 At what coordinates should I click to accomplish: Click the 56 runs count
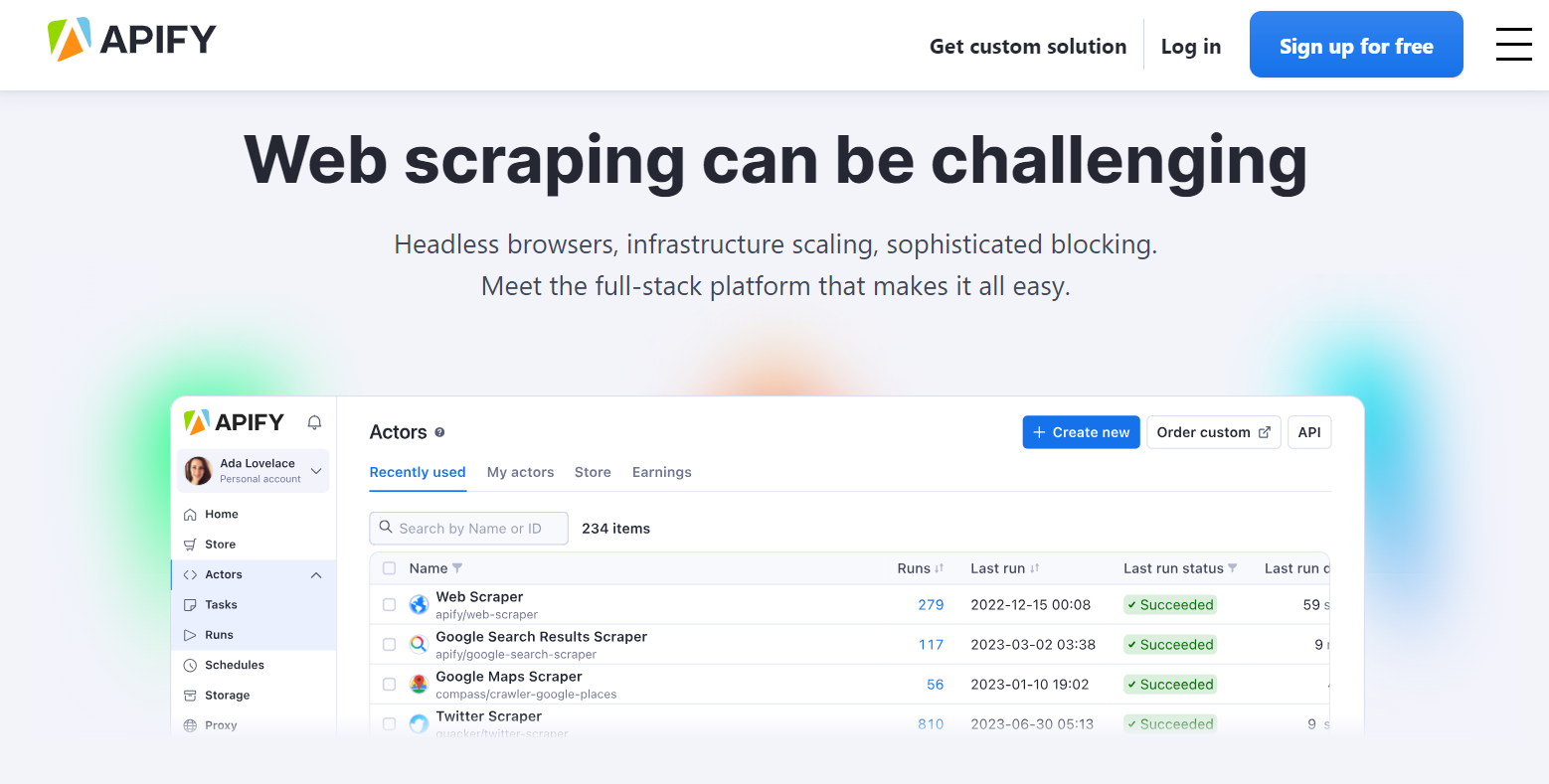pyautogui.click(x=936, y=684)
